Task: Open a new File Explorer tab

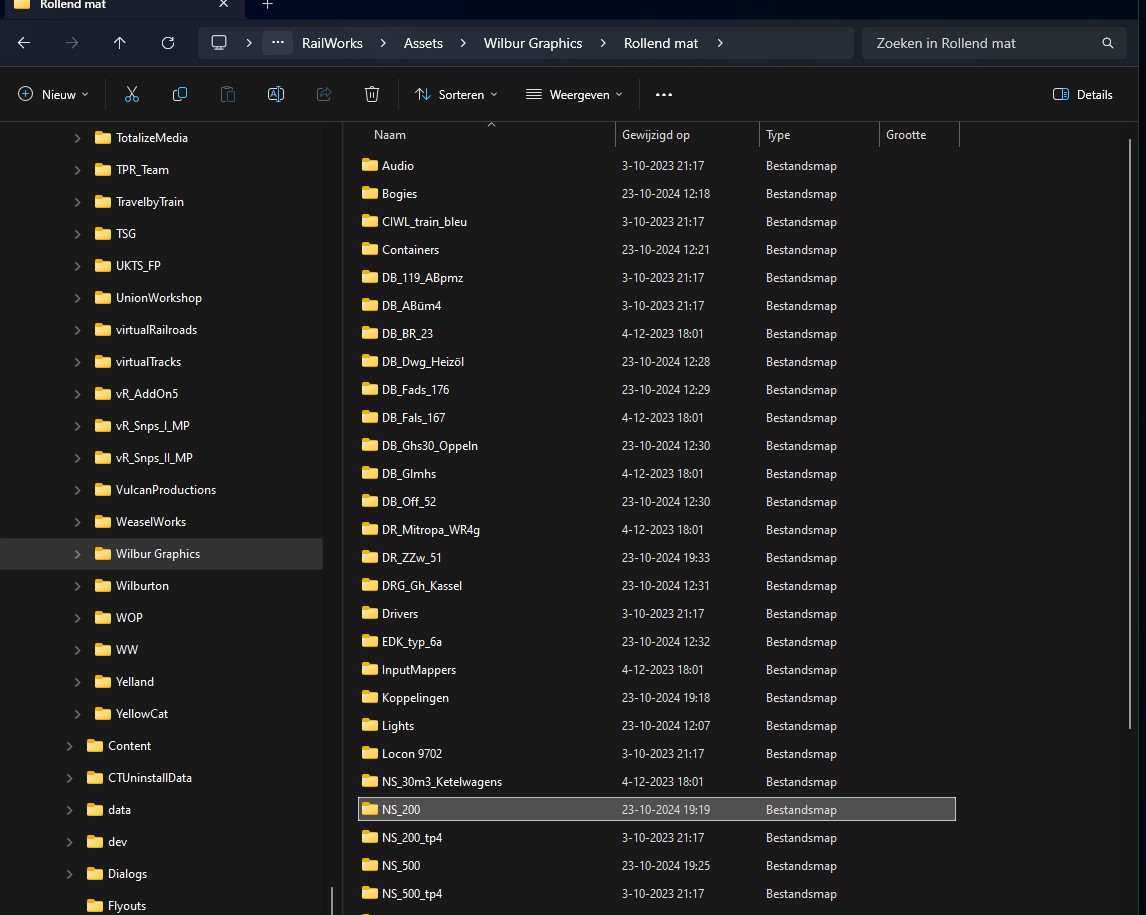Action: tap(267, 4)
